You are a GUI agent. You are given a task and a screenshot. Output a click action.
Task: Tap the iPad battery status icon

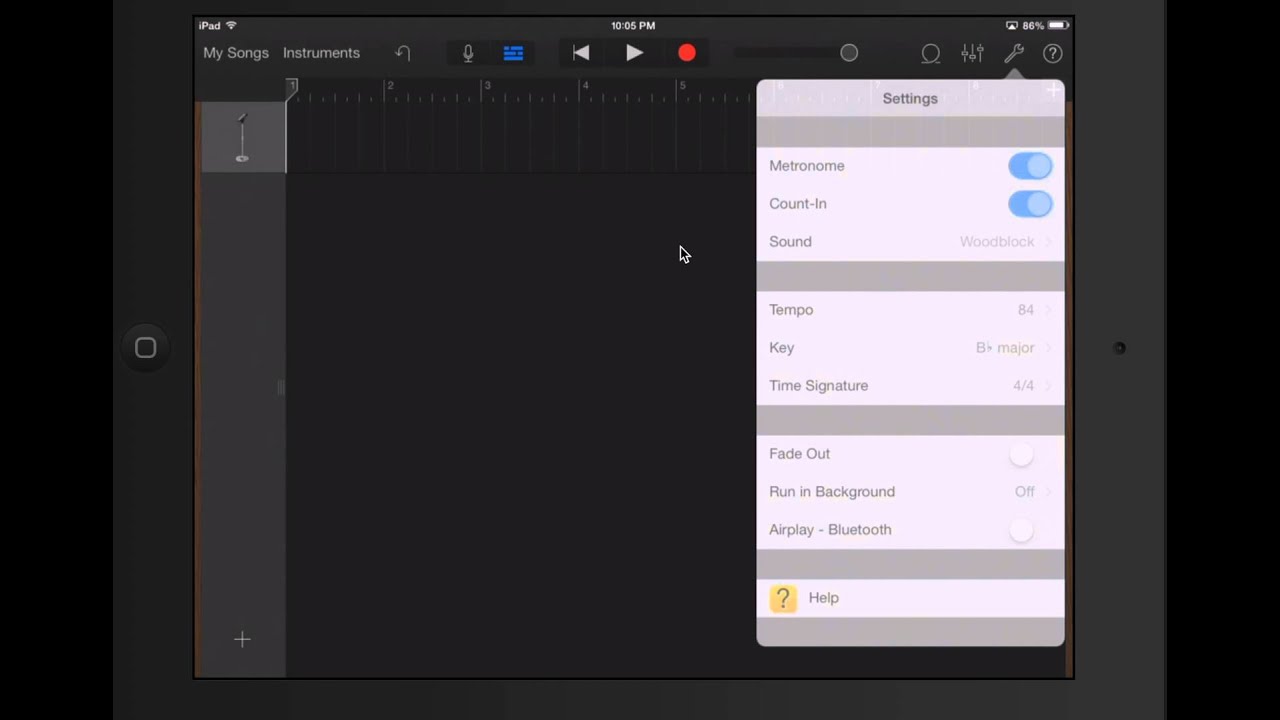click(x=1058, y=25)
